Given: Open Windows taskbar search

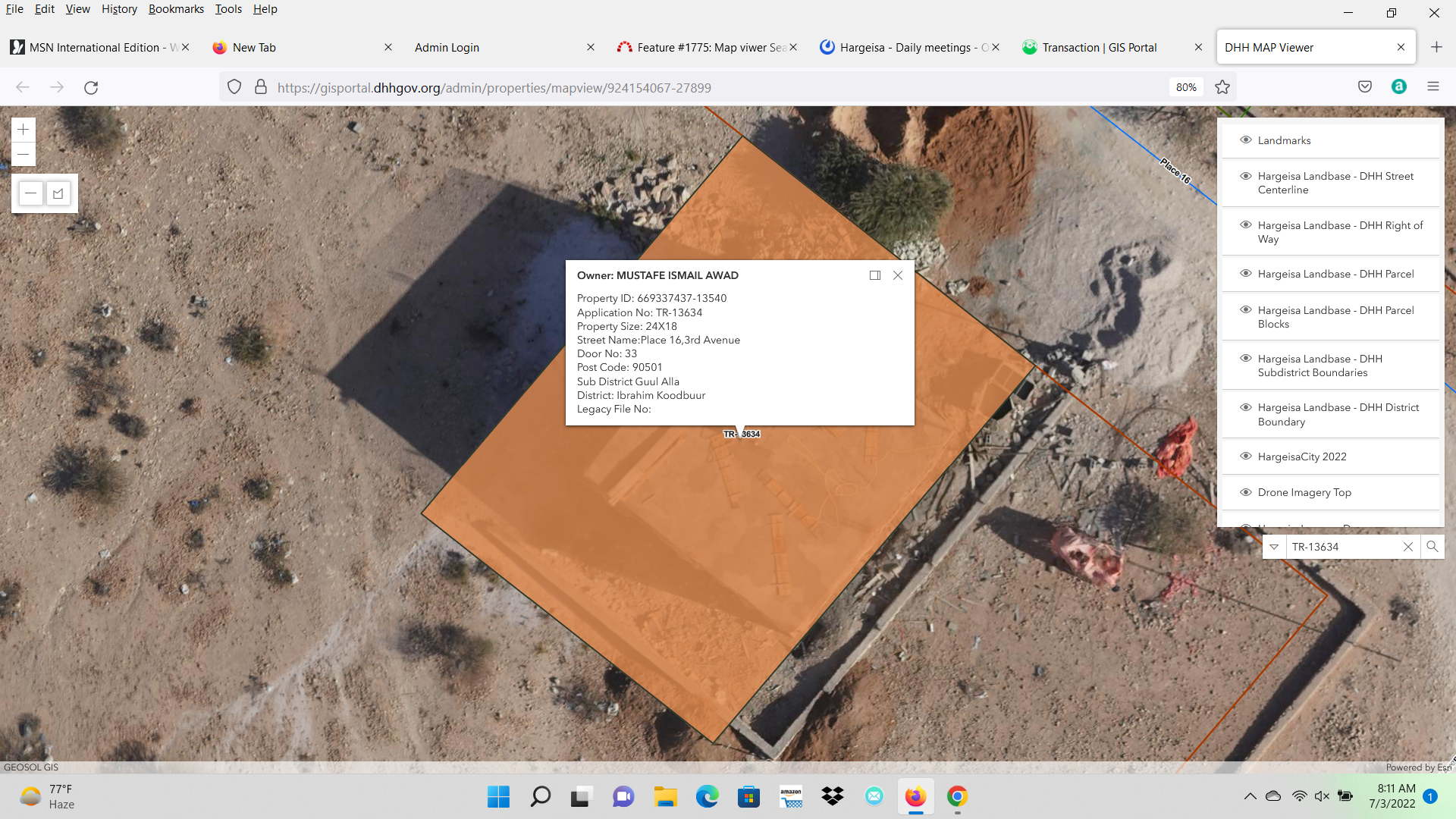Looking at the screenshot, I should coord(540,797).
